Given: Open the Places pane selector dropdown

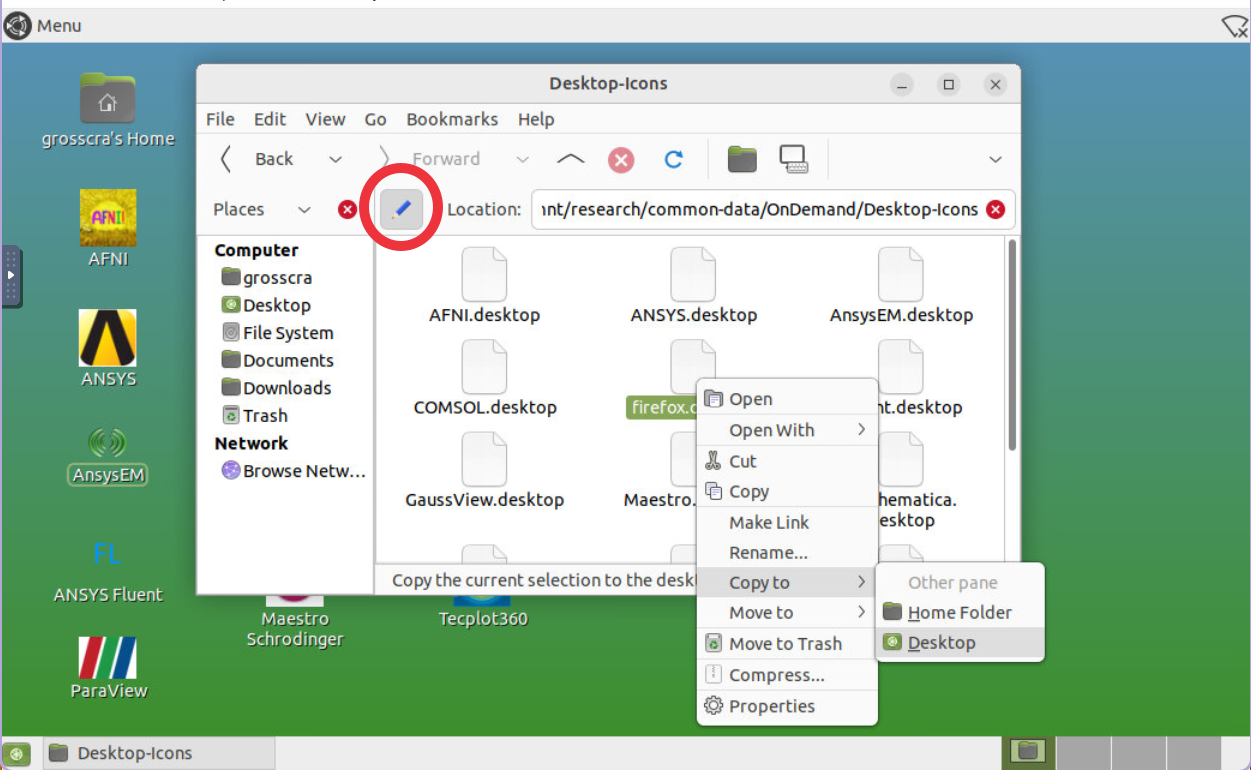Looking at the screenshot, I should click(304, 209).
